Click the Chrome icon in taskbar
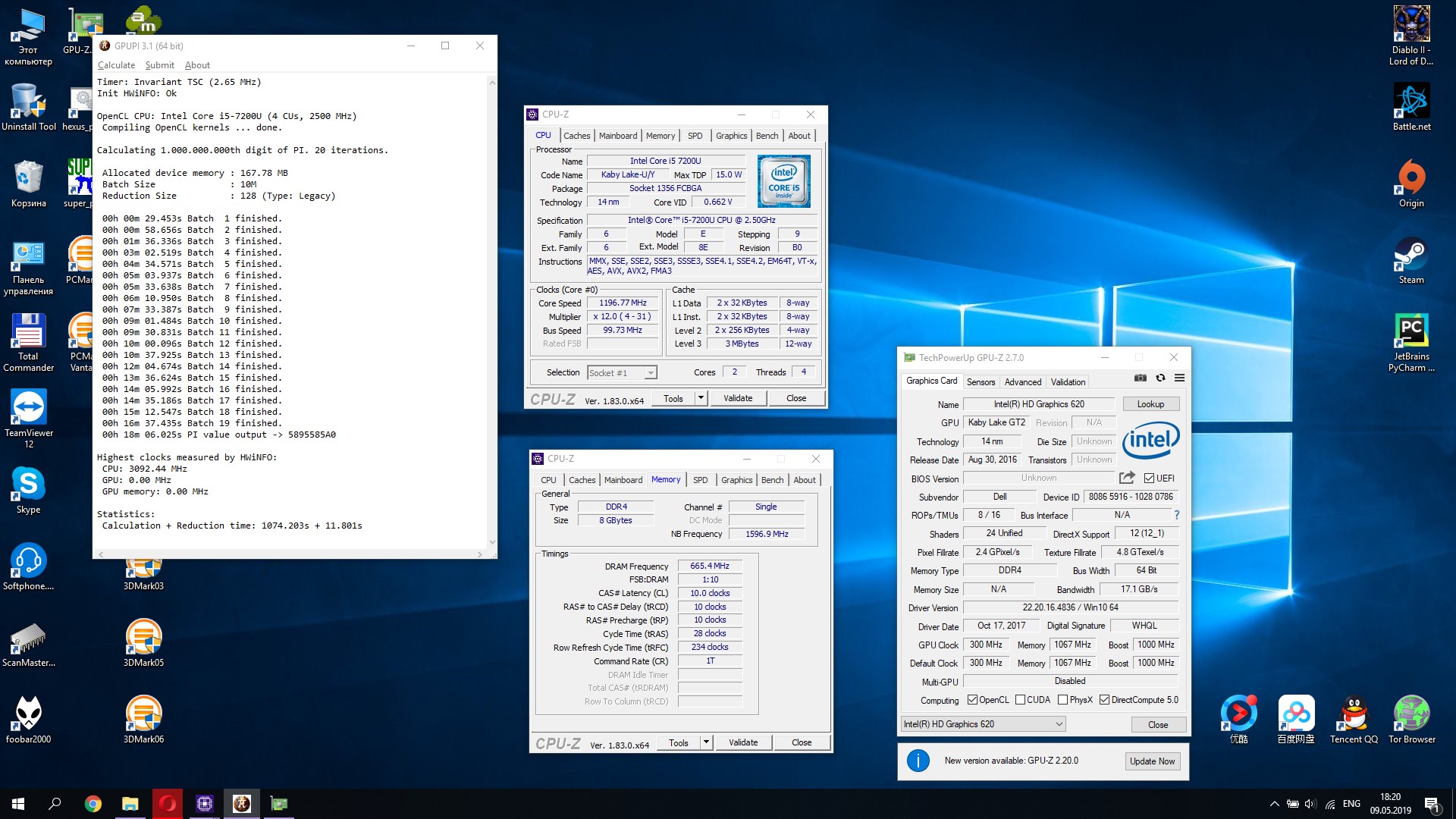 pyautogui.click(x=93, y=804)
